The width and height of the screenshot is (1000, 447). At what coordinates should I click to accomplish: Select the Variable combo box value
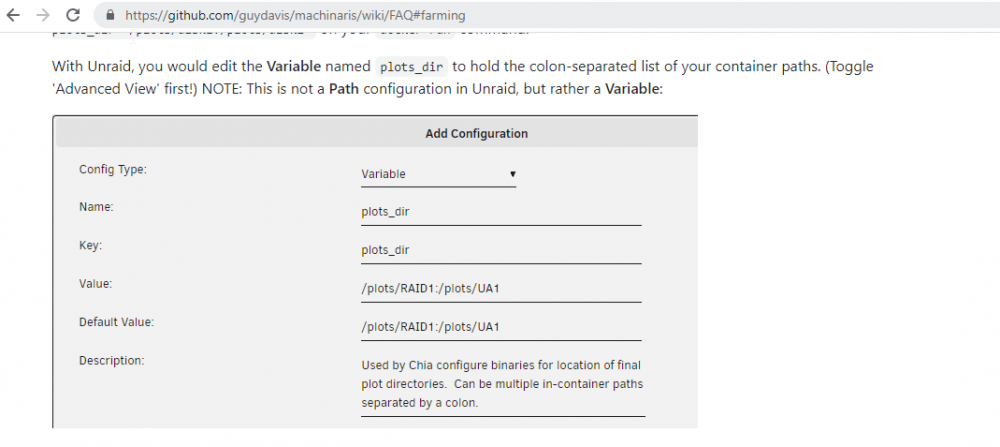[x=438, y=174]
